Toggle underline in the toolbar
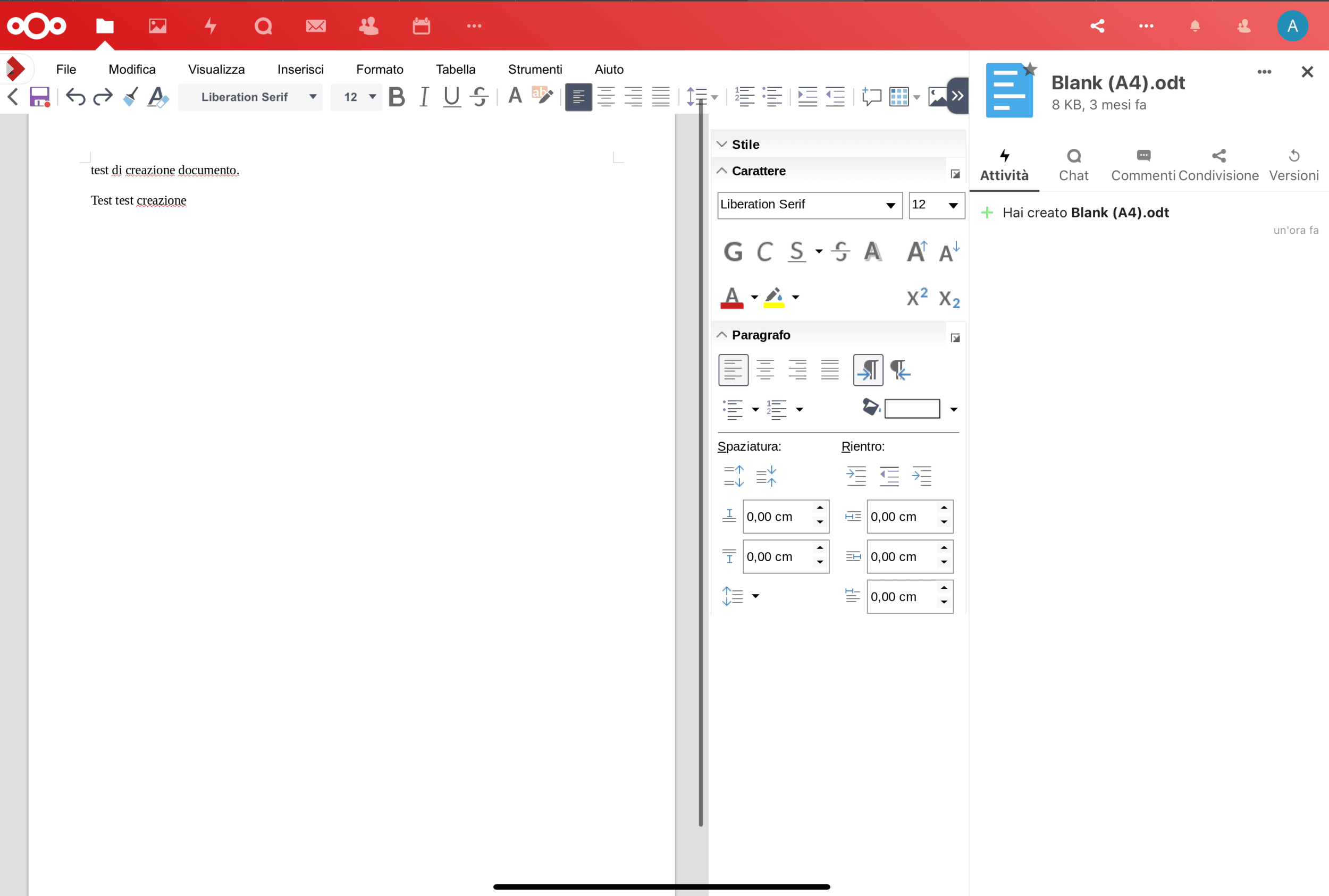The width and height of the screenshot is (1329, 896). coord(451,97)
